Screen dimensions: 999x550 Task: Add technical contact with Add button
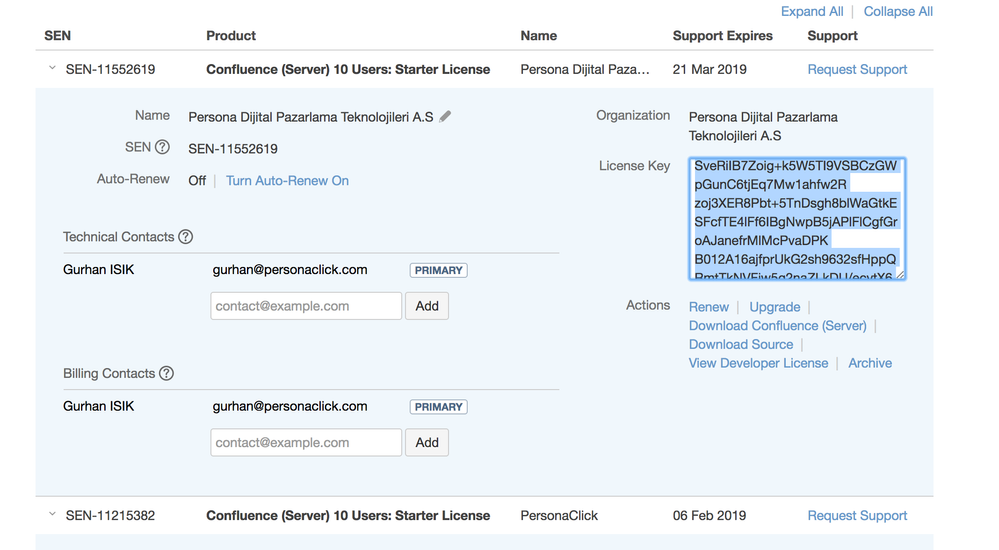tap(427, 306)
